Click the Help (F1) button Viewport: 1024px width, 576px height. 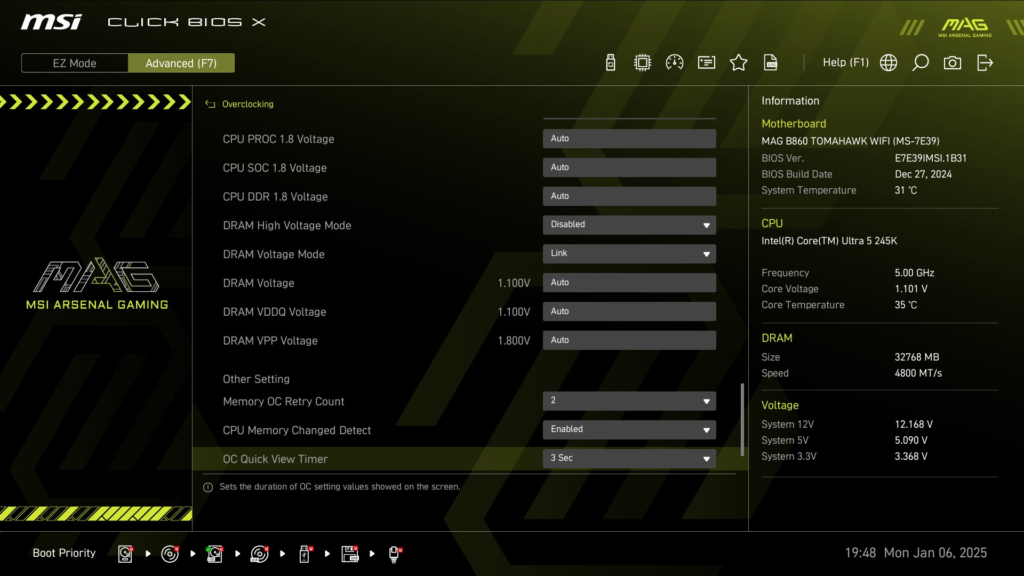pyautogui.click(x=846, y=61)
